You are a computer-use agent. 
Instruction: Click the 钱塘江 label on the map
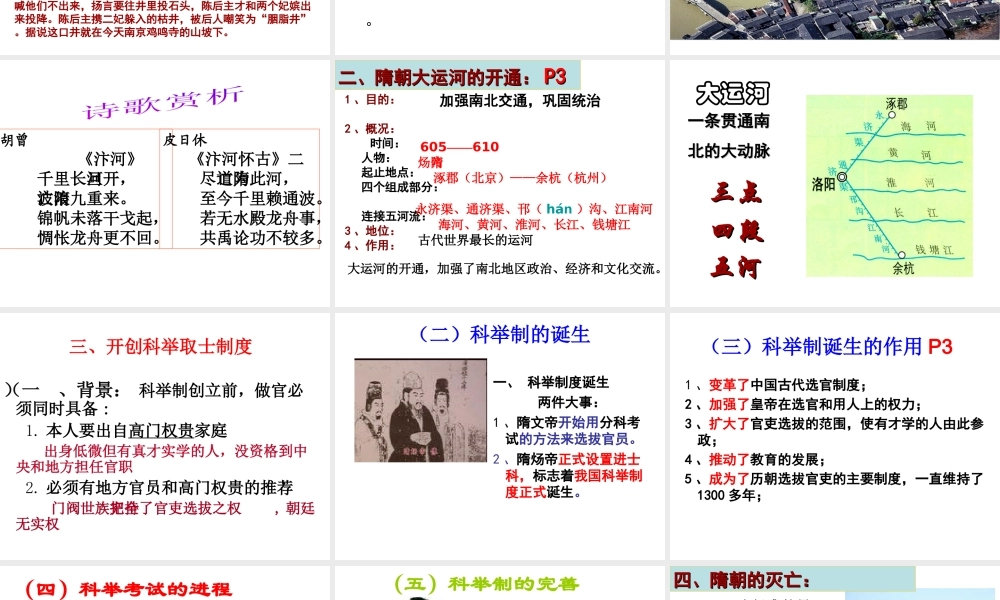point(934,250)
